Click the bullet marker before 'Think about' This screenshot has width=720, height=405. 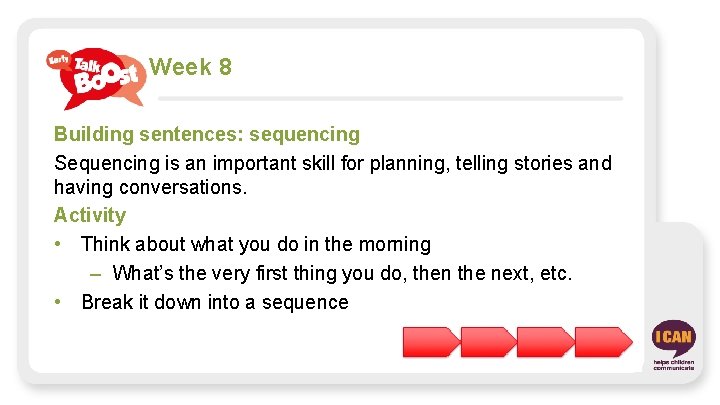click(x=61, y=244)
